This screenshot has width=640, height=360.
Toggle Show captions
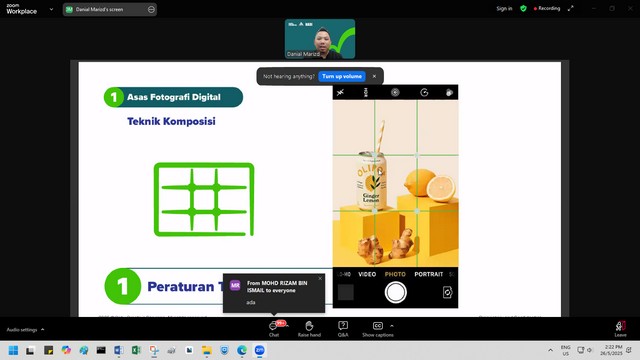(x=378, y=329)
